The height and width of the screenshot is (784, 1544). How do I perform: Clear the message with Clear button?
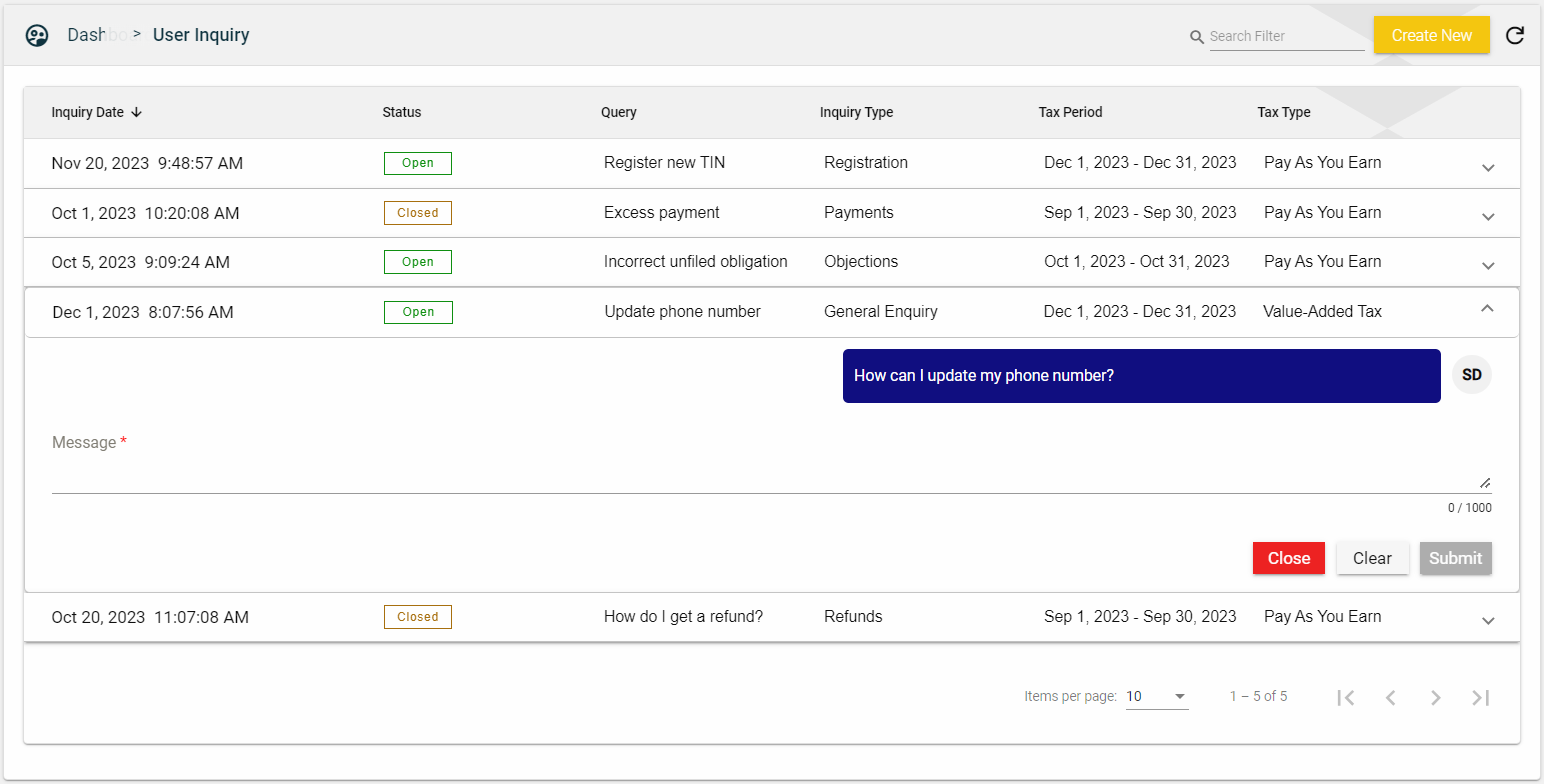pos(1372,558)
